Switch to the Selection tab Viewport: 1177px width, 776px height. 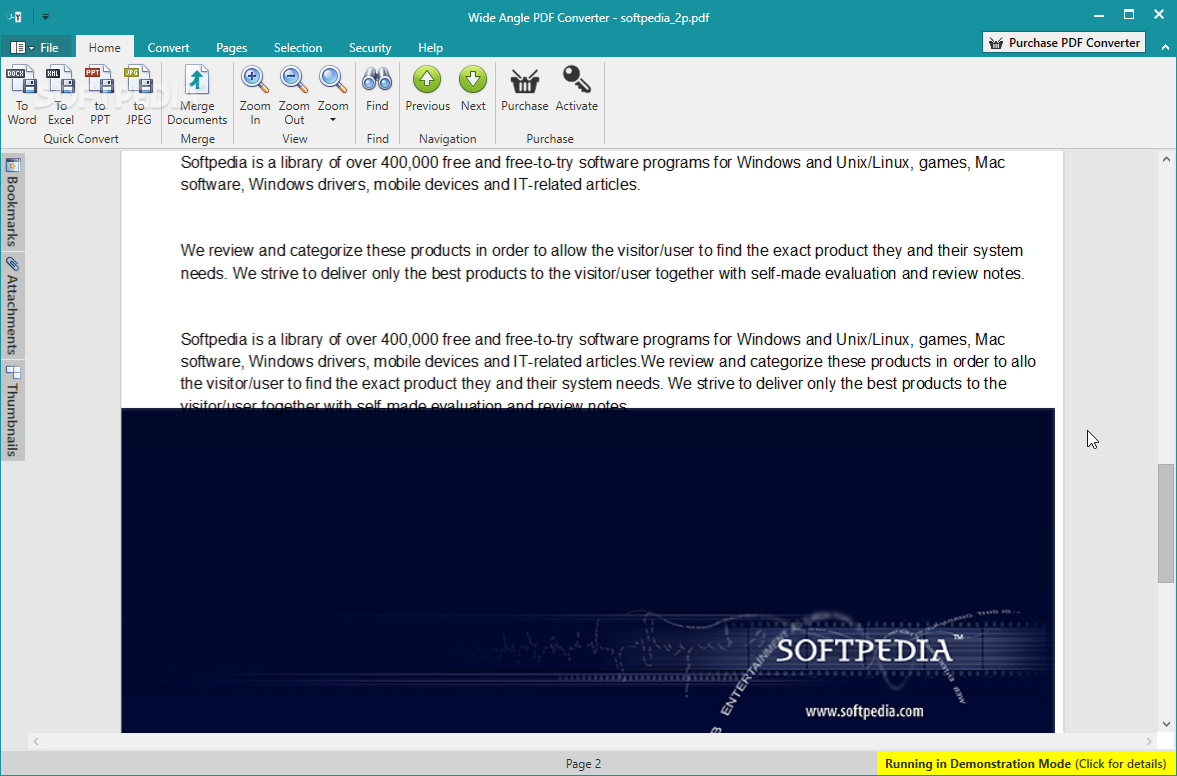pos(297,47)
